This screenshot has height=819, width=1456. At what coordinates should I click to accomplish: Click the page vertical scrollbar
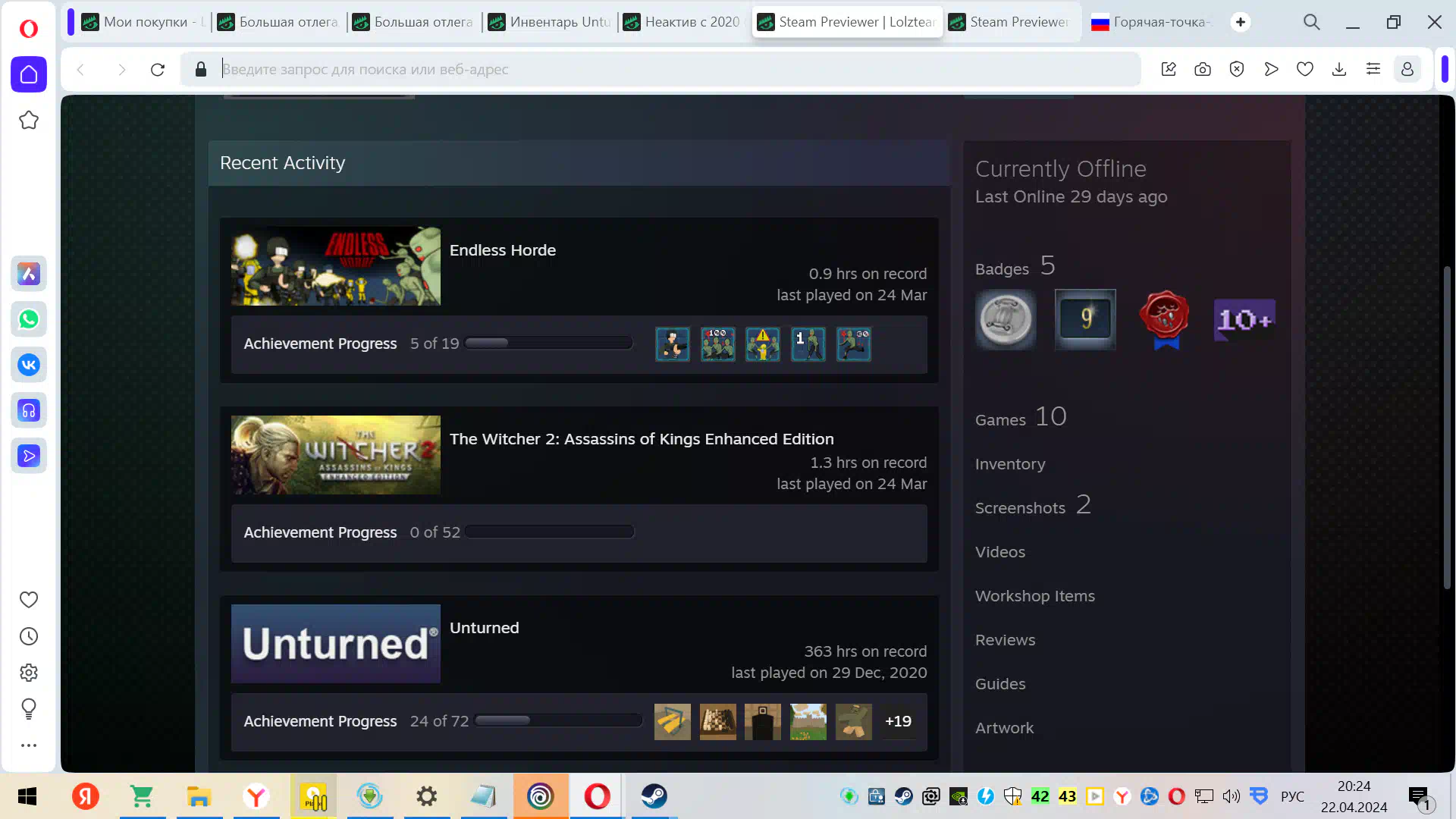tap(1447, 427)
